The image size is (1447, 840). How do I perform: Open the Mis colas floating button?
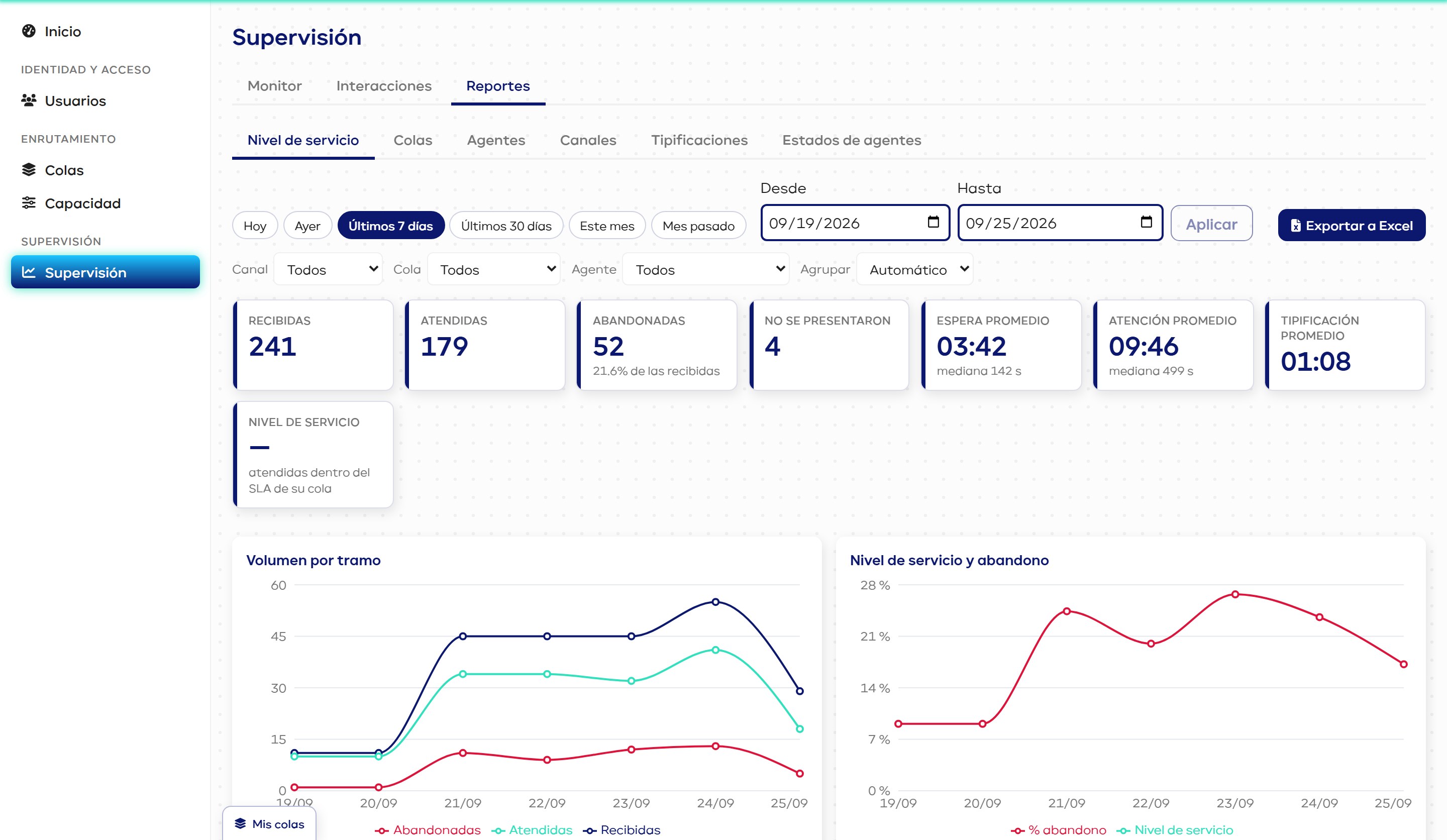point(269,824)
